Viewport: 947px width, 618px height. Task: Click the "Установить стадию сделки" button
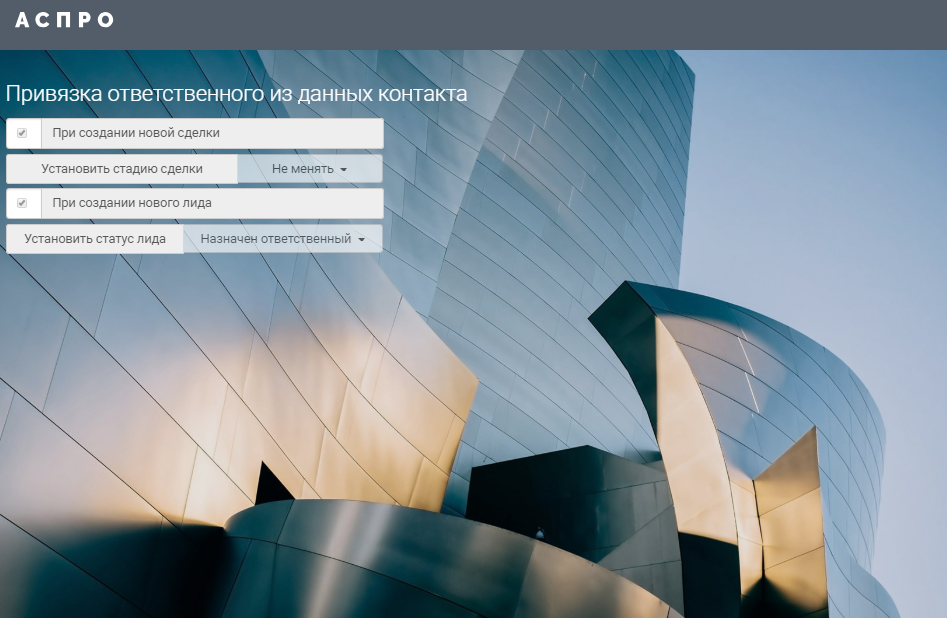coord(122,169)
